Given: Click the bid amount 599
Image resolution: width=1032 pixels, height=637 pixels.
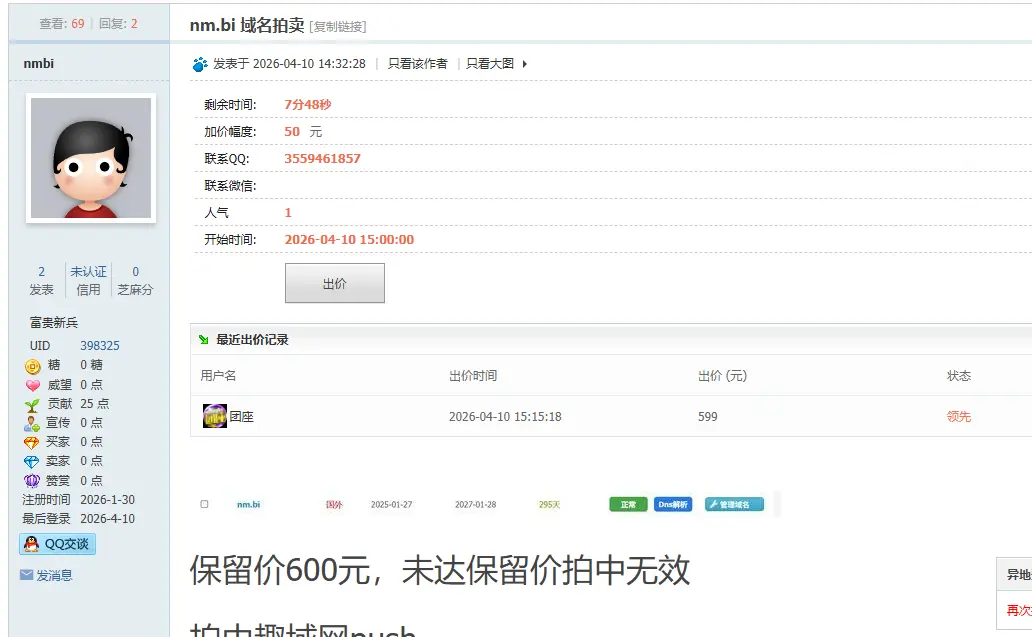Looking at the screenshot, I should [x=708, y=417].
